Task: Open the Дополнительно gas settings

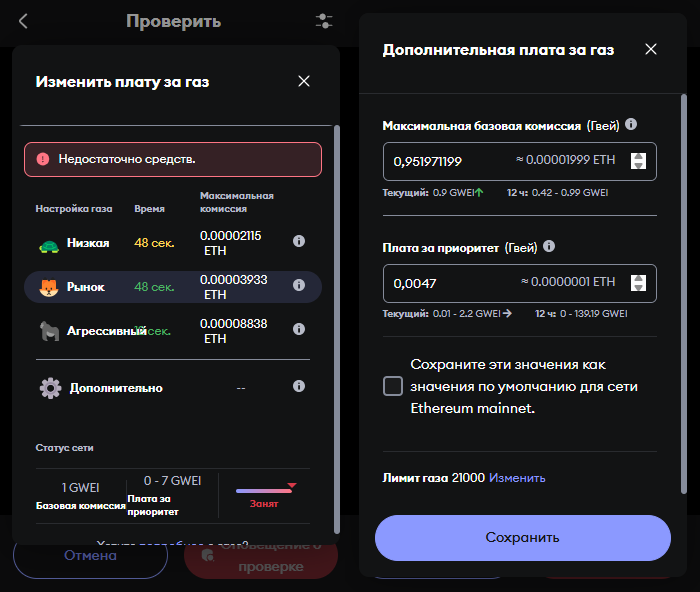Action: [173, 388]
